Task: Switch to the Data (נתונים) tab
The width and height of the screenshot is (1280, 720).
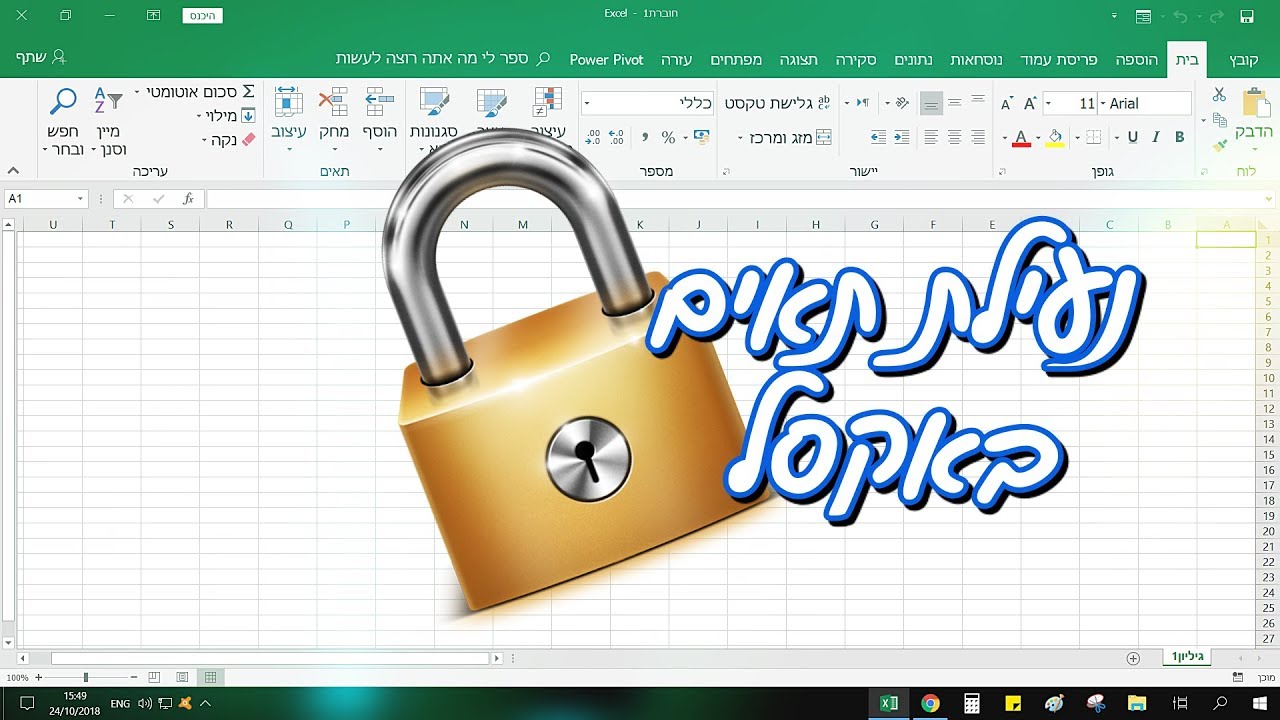Action: (x=912, y=60)
